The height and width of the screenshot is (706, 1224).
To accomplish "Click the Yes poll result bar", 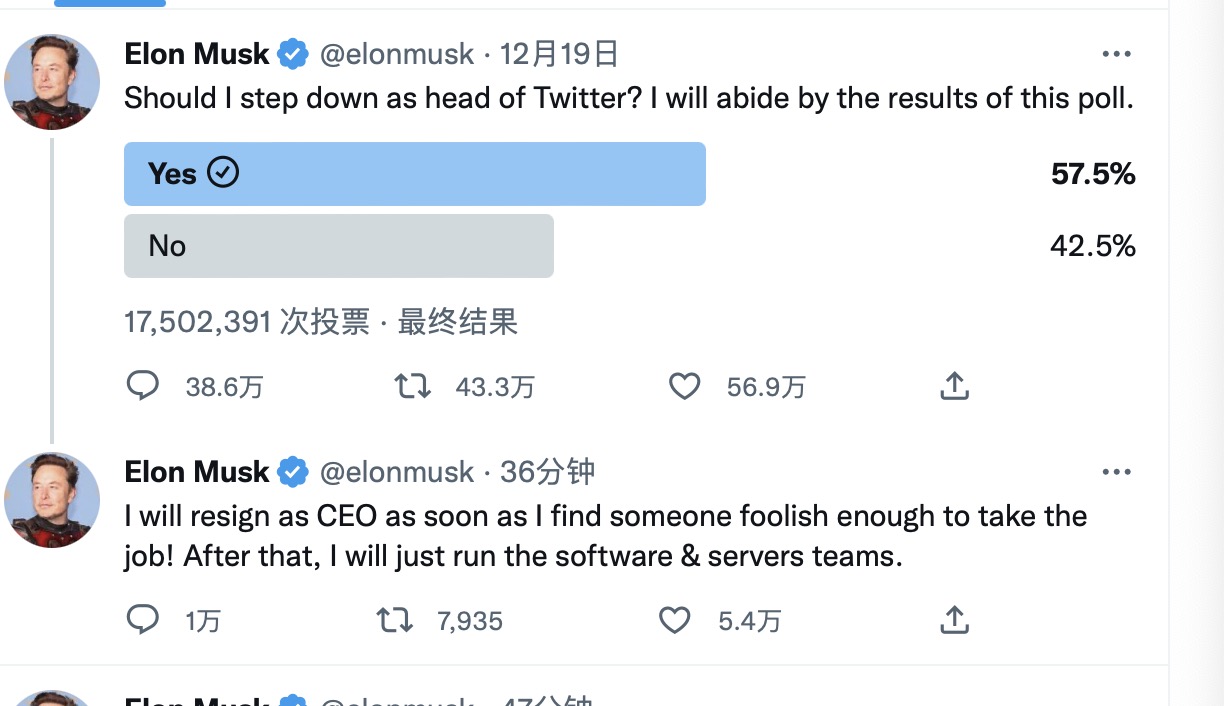I will tap(414, 174).
